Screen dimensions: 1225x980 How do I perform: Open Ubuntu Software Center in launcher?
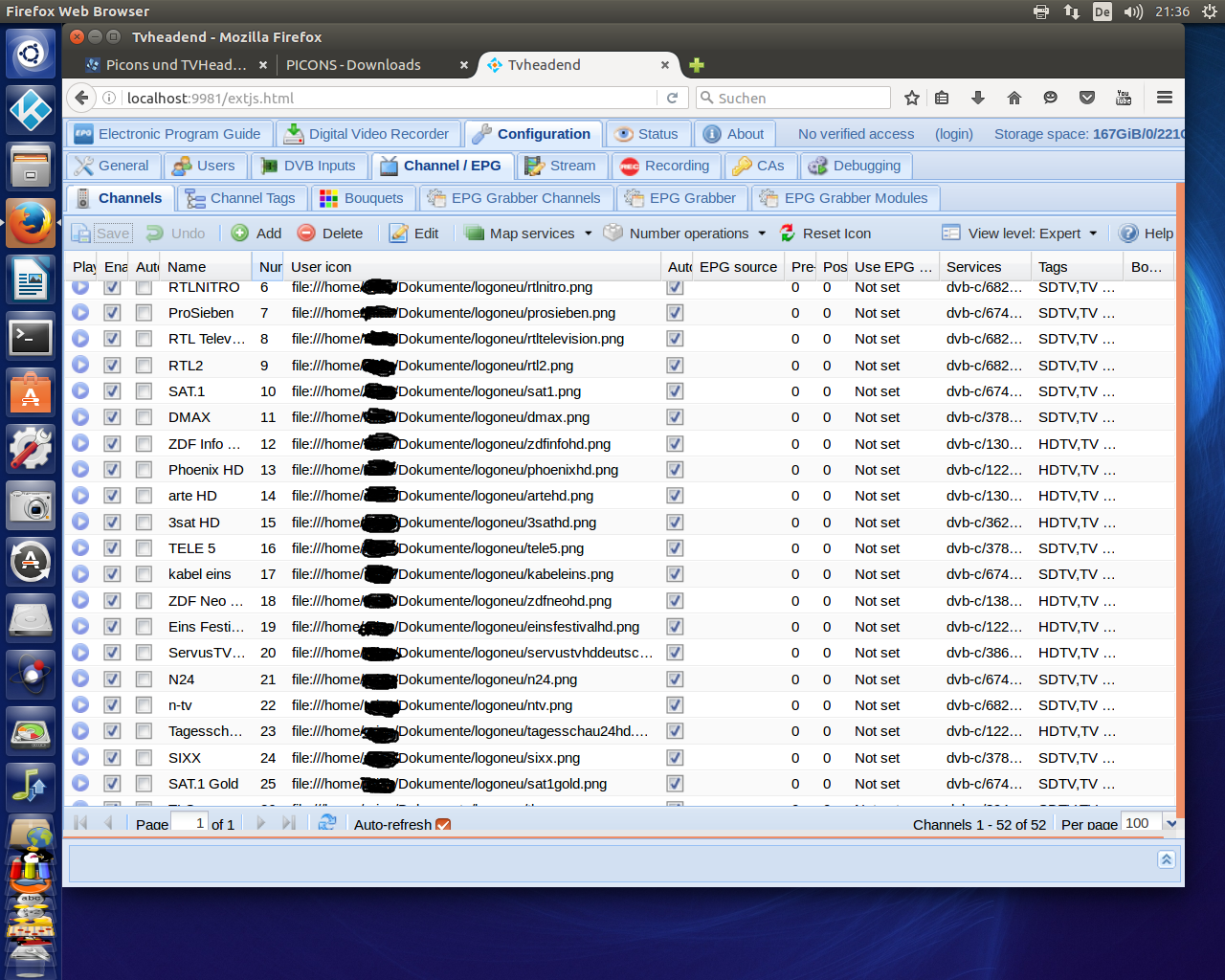[x=31, y=393]
